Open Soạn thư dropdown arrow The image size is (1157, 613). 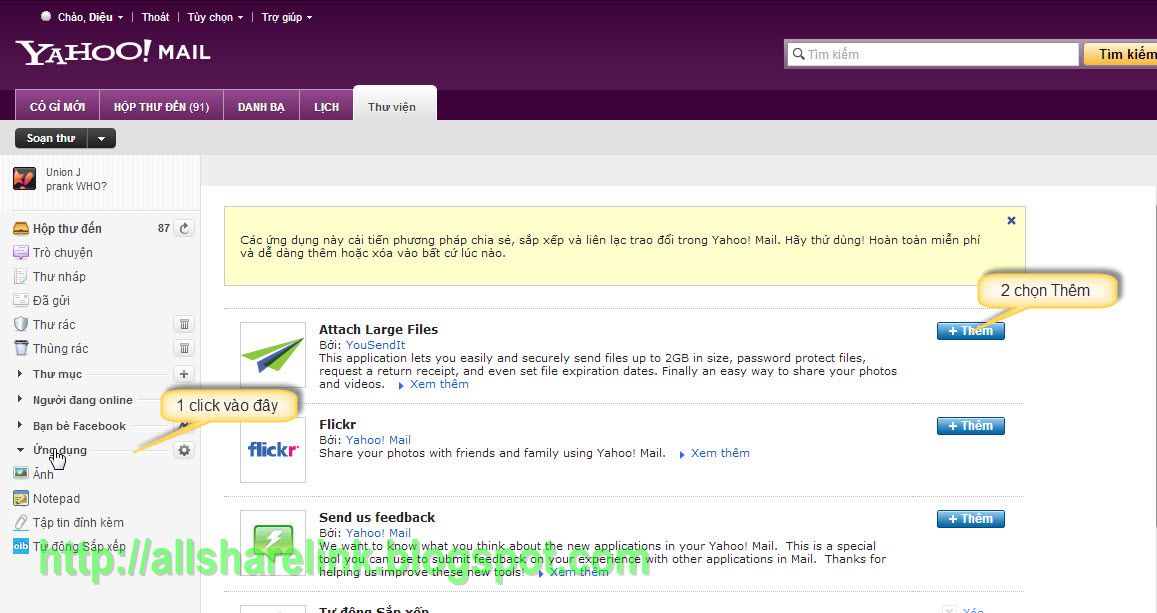102,138
